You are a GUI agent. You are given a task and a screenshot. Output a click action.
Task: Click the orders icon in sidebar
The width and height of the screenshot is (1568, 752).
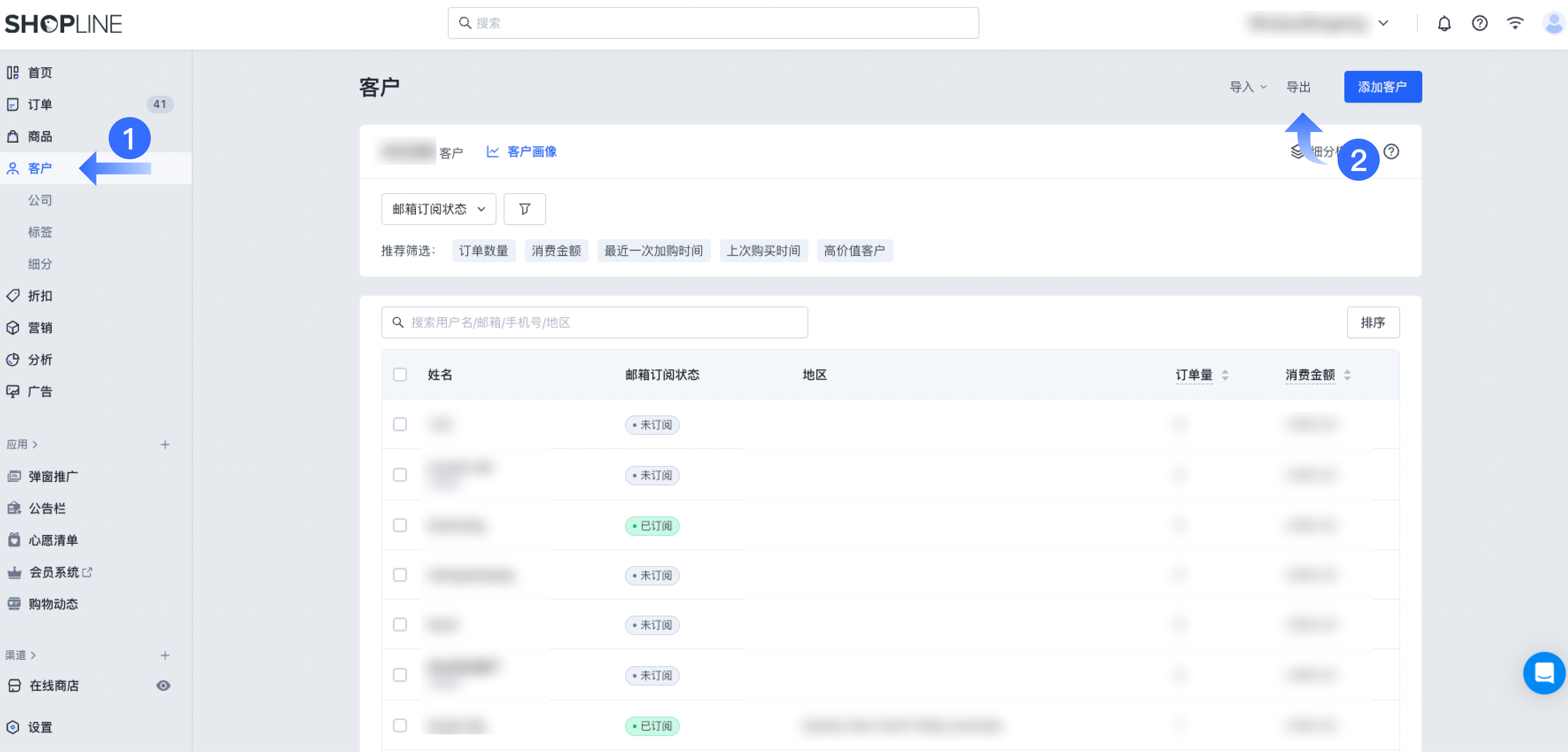tap(13, 105)
